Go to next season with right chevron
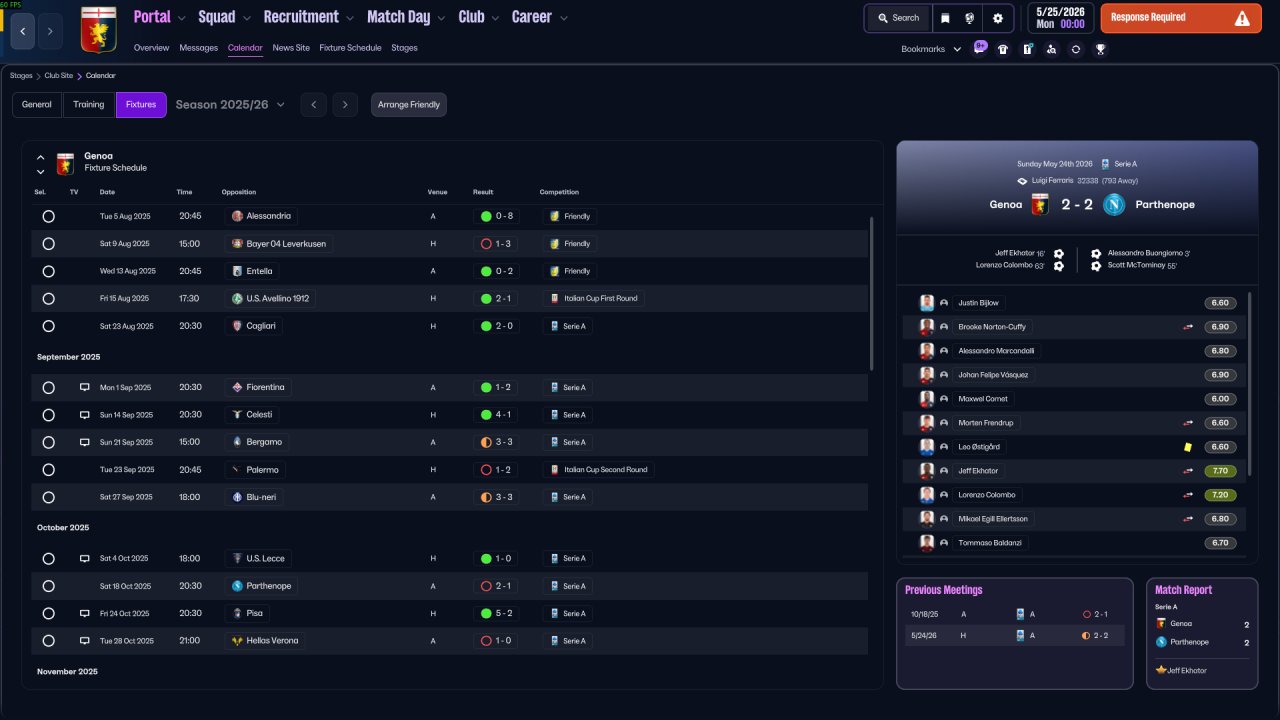The width and height of the screenshot is (1280, 720). tap(345, 105)
